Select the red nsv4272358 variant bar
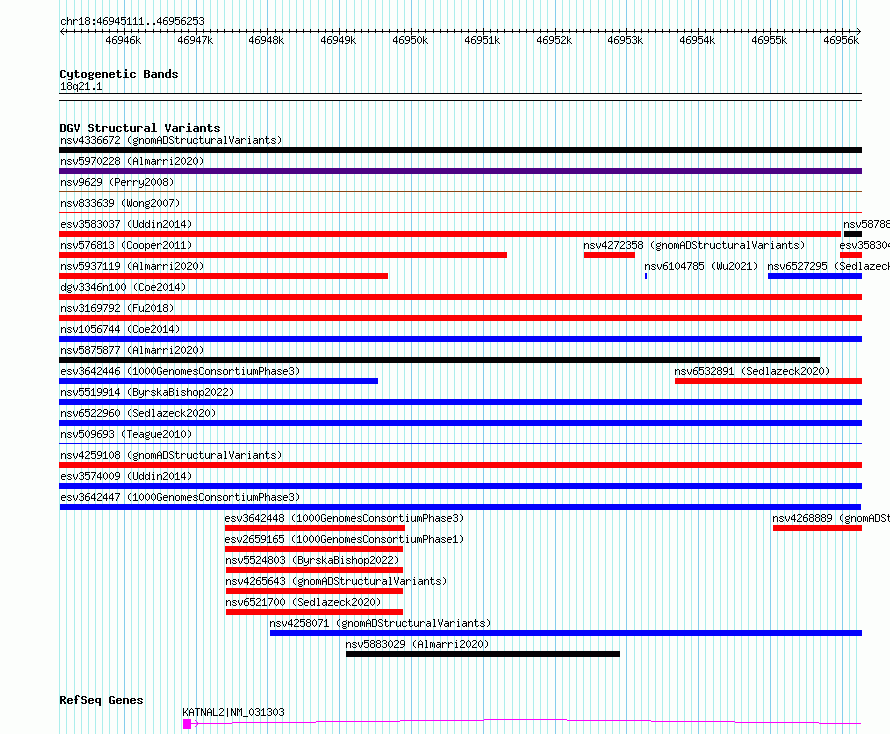890x734 pixels. pos(610,255)
